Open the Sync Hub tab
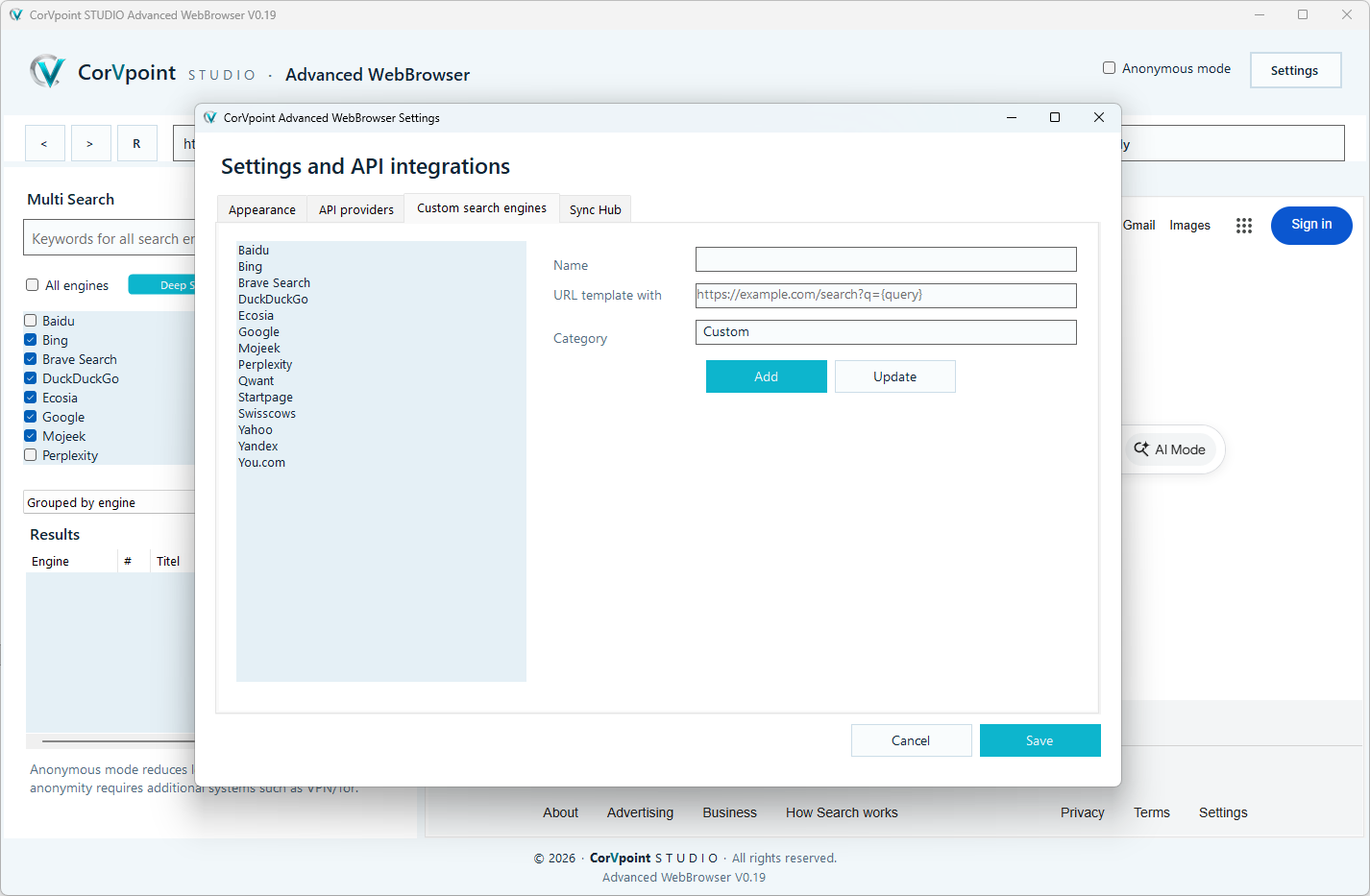This screenshot has height=896, width=1370. [596, 209]
